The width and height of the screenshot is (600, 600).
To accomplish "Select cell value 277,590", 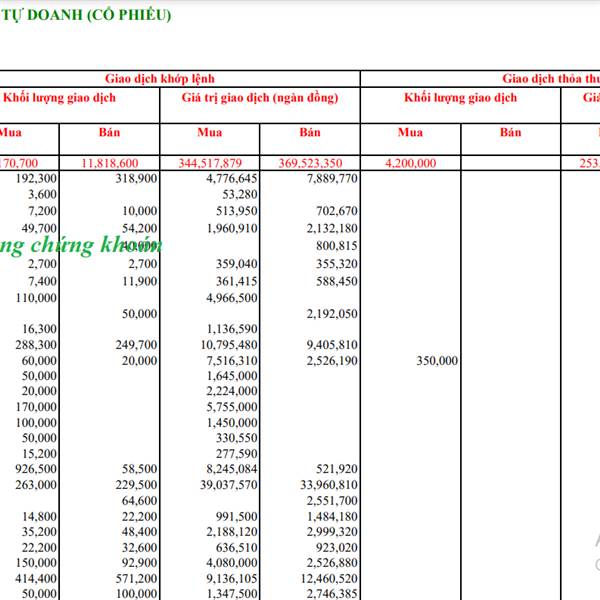I will pyautogui.click(x=237, y=454).
